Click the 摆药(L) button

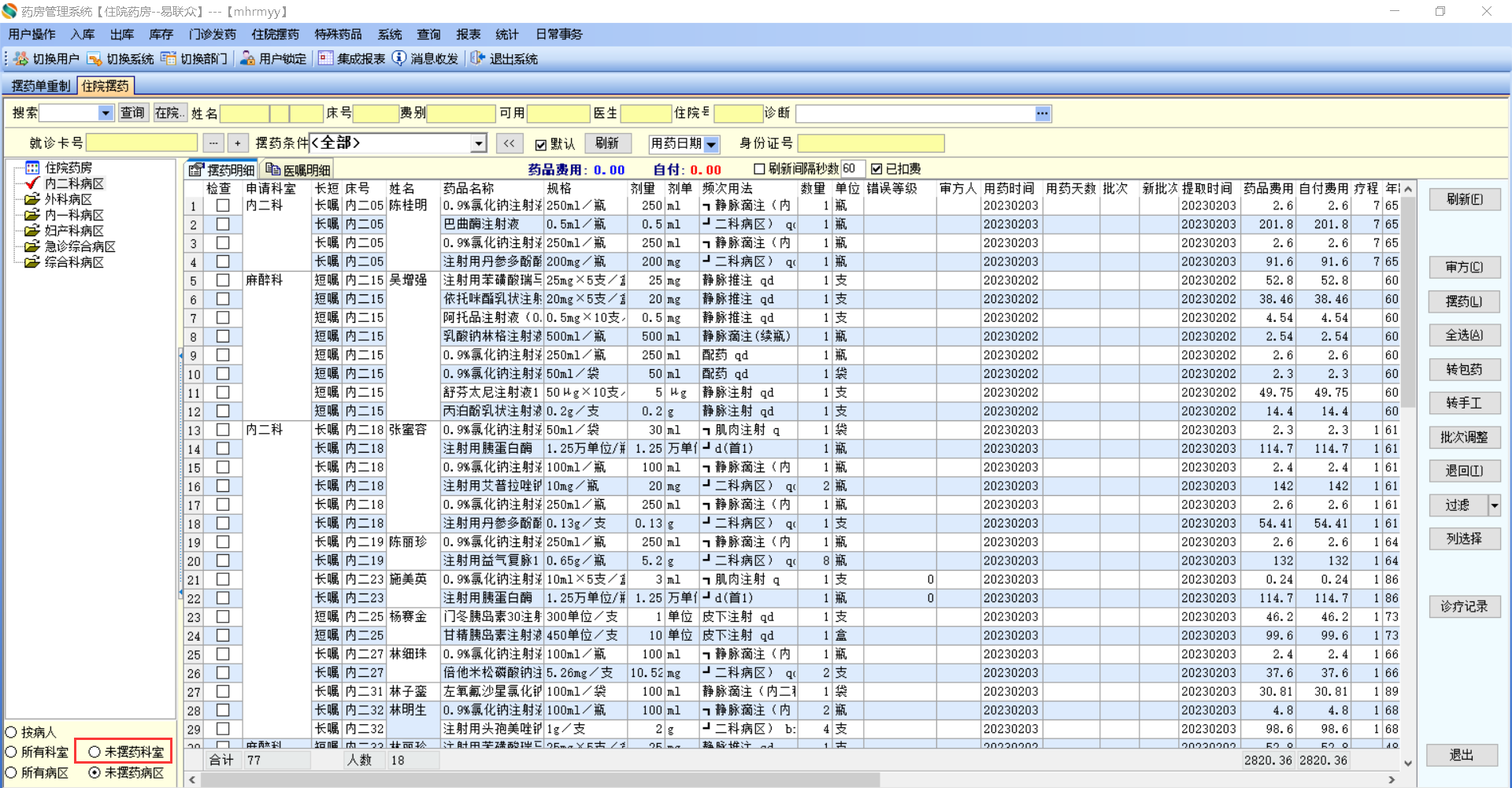tap(1465, 302)
